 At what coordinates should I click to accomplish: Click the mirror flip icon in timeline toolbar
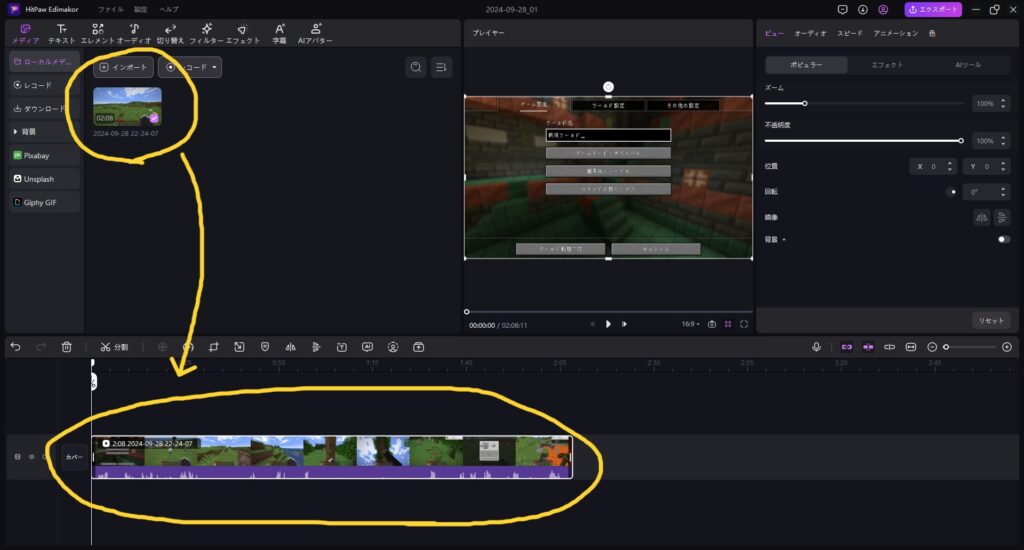[x=291, y=347]
